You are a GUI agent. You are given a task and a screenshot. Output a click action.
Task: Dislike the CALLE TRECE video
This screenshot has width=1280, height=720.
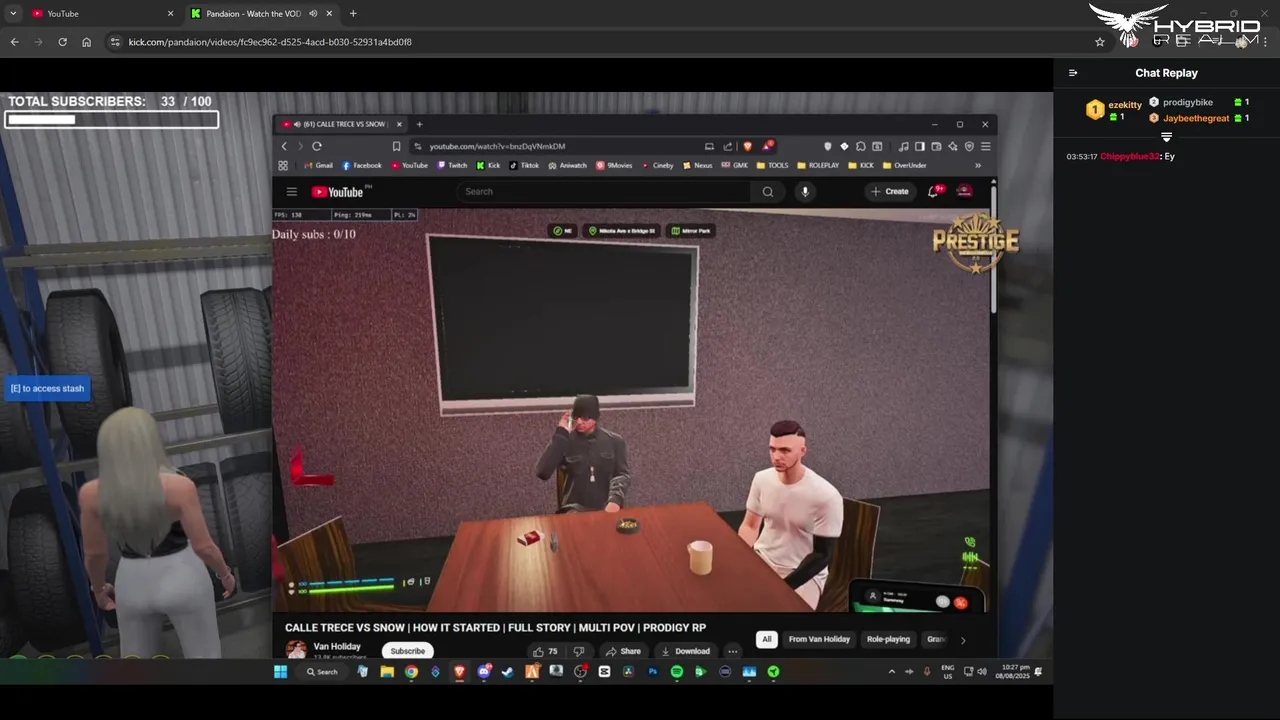click(x=578, y=651)
